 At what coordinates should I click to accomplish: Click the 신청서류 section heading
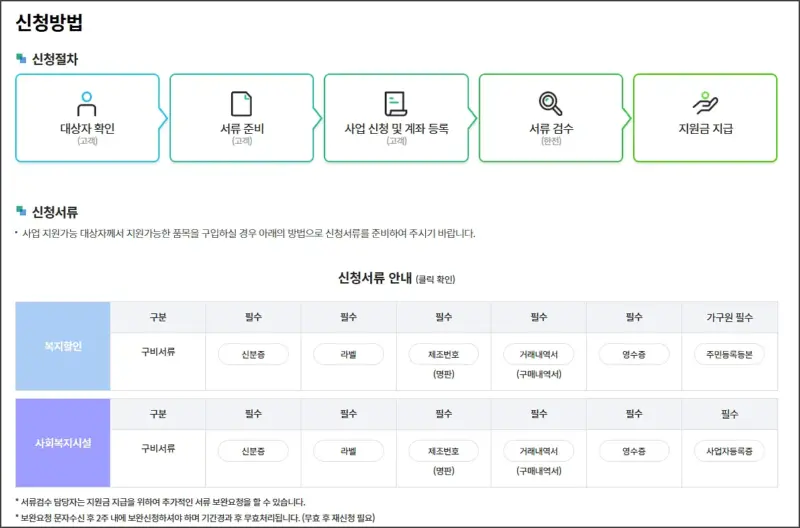click(x=55, y=212)
